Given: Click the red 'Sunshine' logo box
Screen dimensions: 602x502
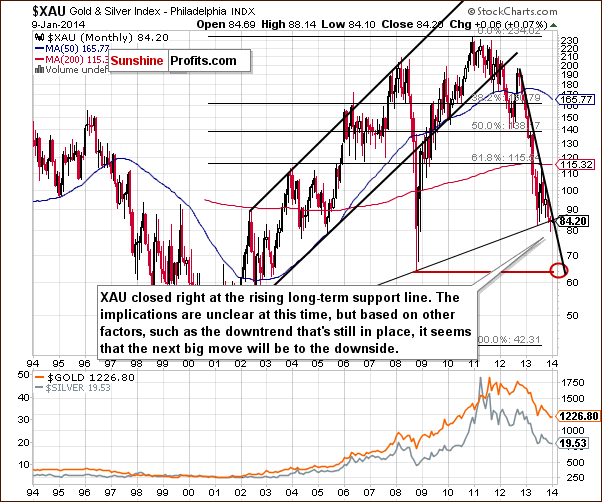Looking at the screenshot, I should 138,61.
